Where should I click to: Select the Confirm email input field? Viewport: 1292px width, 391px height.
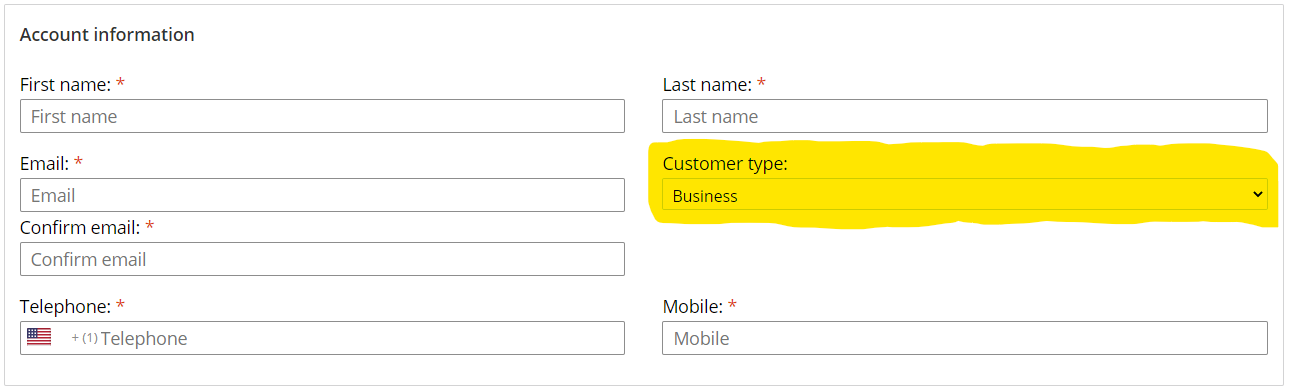click(322, 259)
